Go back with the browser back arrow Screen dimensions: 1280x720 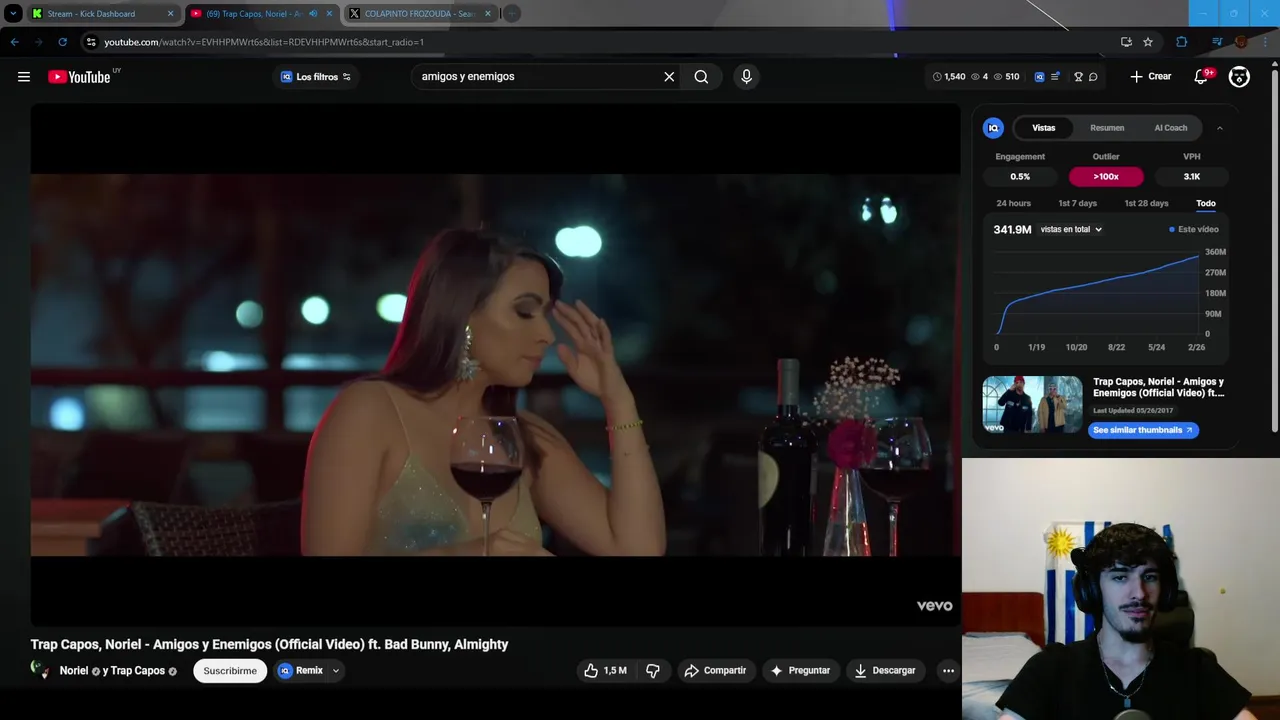click(14, 42)
